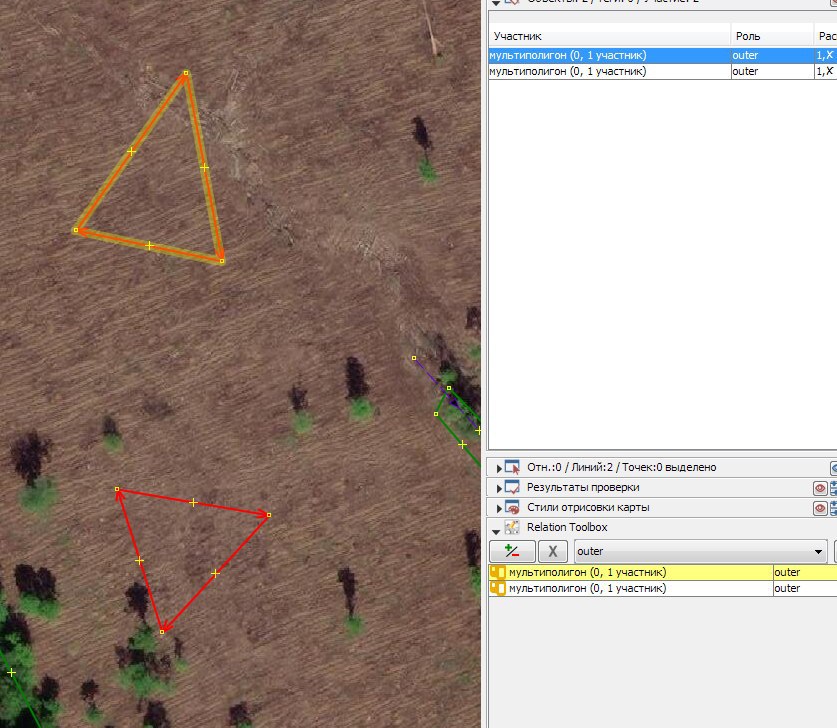Click the midpoint cross on orange triangle's left edge
The width and height of the screenshot is (837, 728).
[131, 152]
